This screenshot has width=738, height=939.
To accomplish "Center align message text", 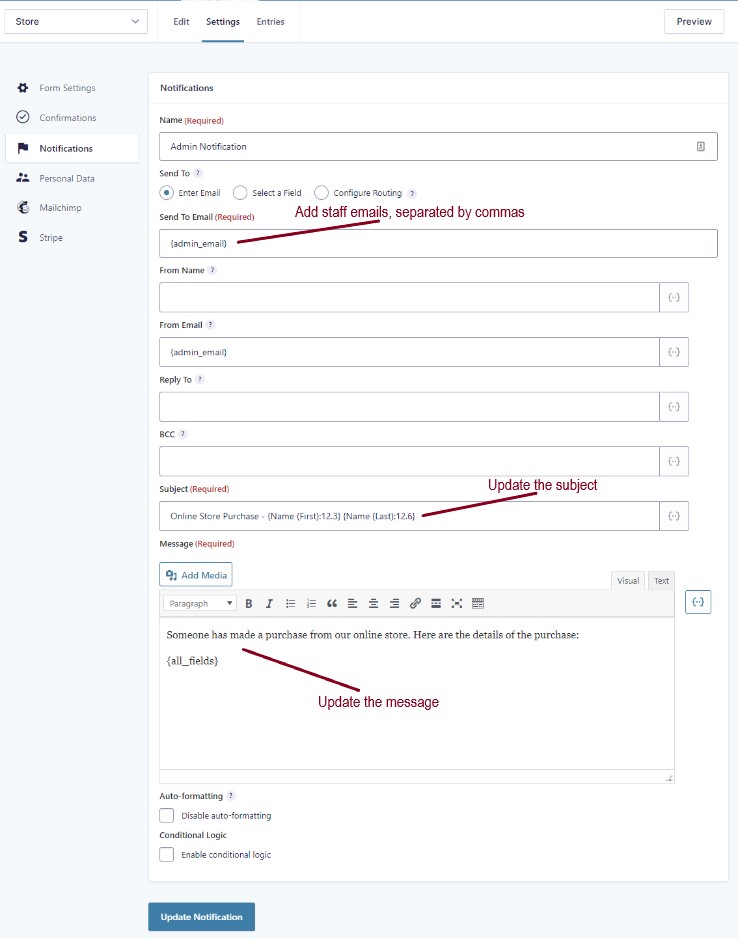I will [x=373, y=603].
